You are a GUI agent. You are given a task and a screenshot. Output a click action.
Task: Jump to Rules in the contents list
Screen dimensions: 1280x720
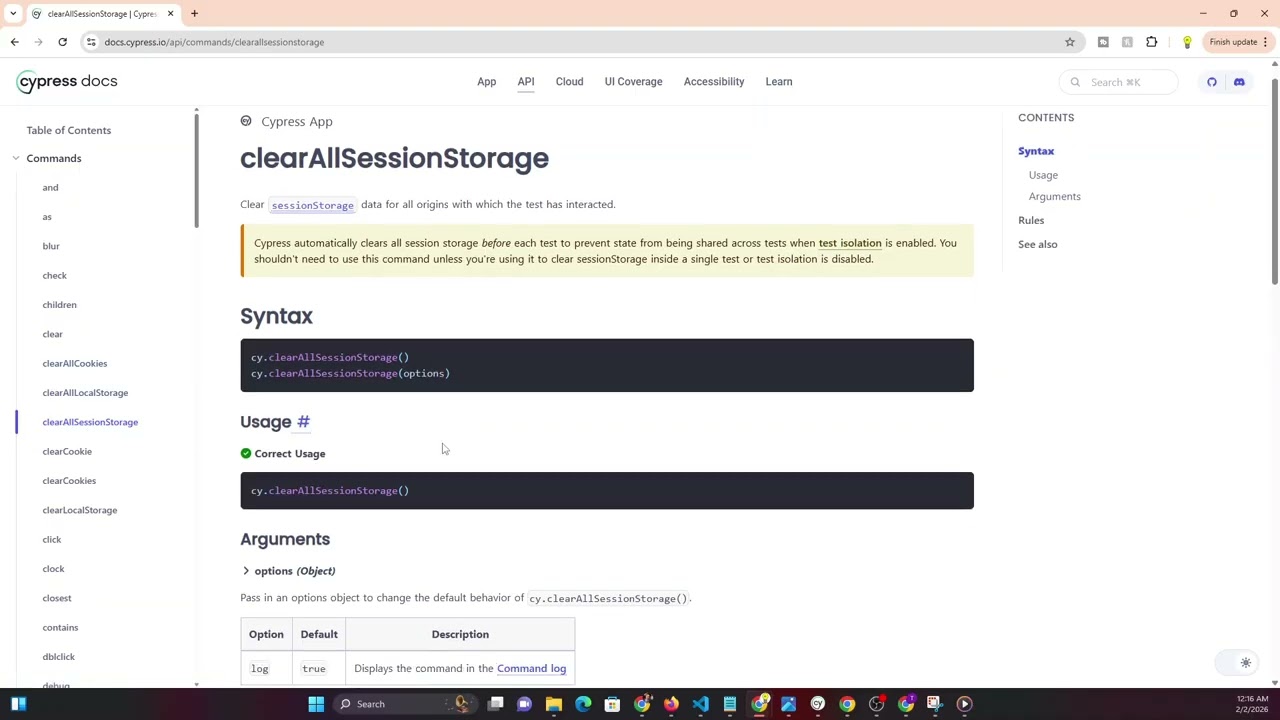click(1031, 220)
